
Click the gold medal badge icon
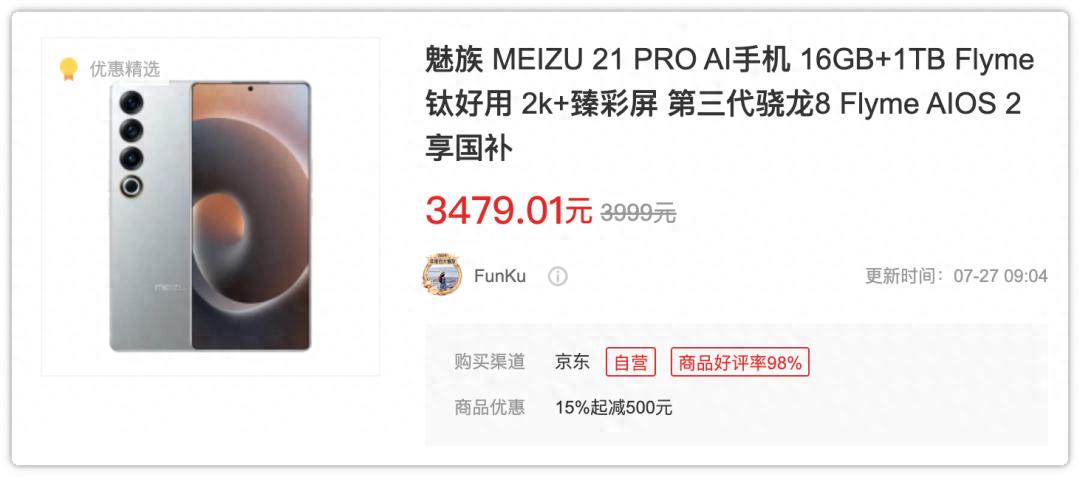[68, 69]
